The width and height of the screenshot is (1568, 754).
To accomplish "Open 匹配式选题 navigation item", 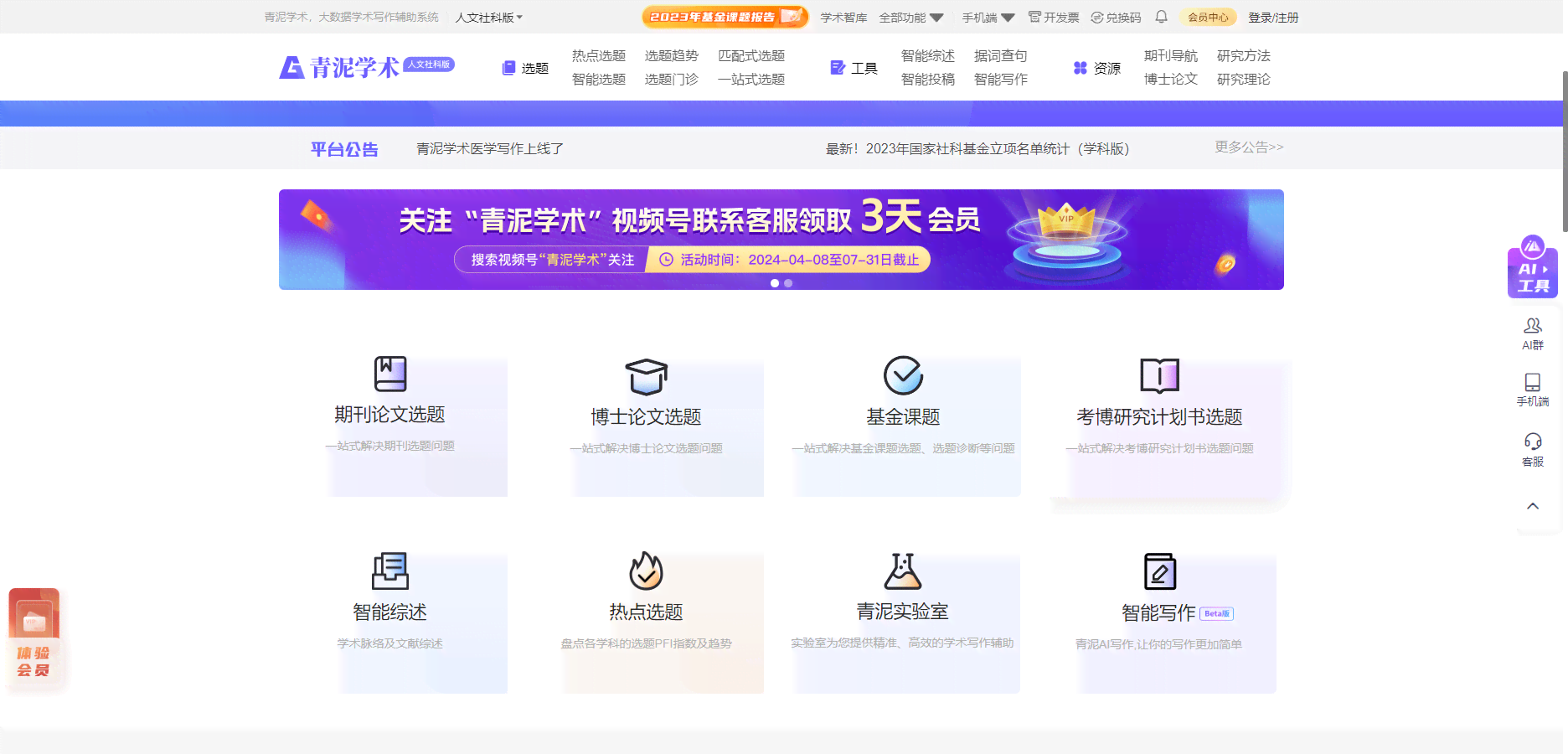I will [751, 56].
